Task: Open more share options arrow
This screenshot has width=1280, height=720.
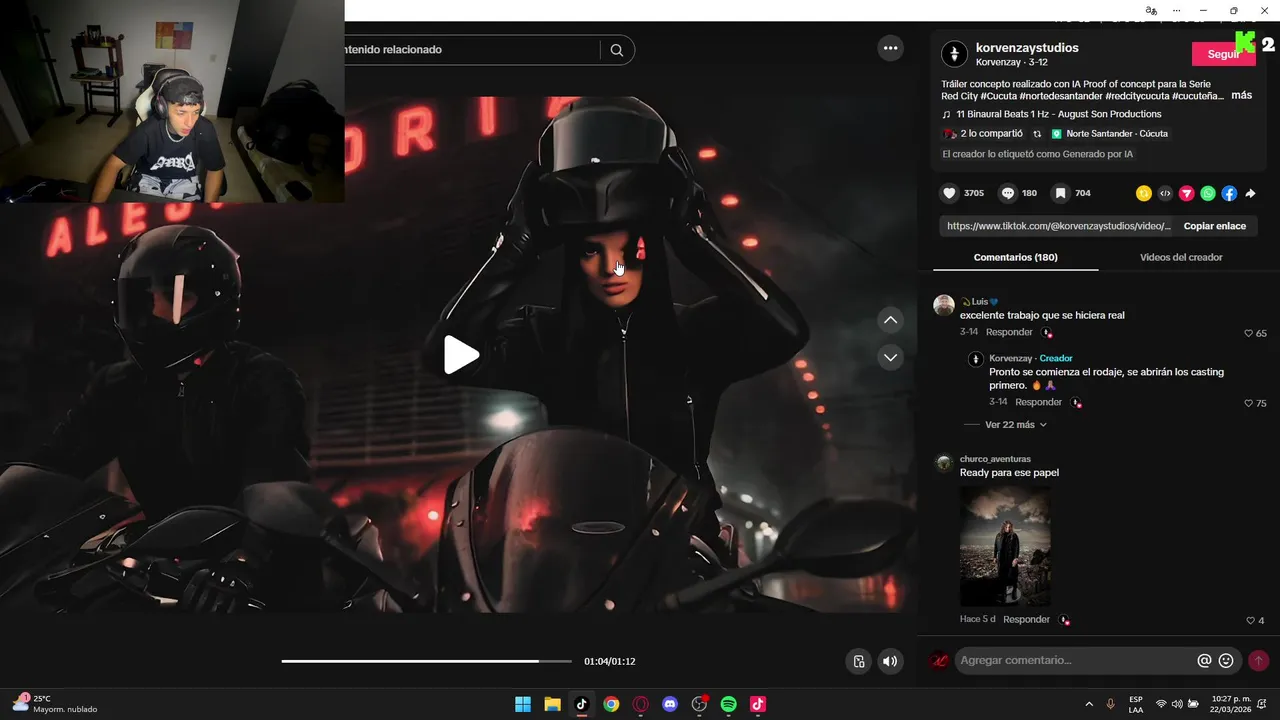Action: pos(1250,193)
